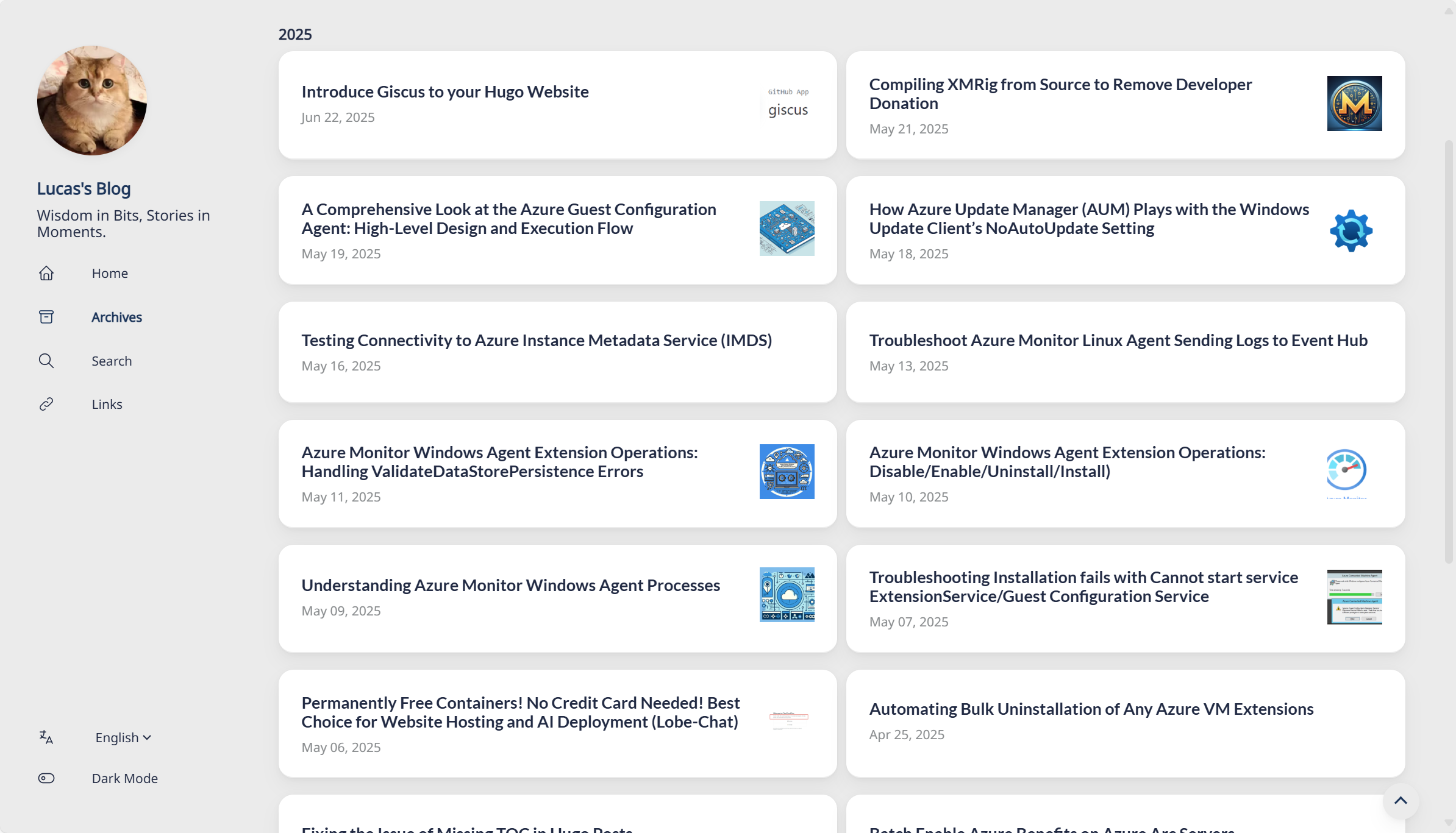Open Automating Bulk Uninstallation article

tap(1091, 709)
